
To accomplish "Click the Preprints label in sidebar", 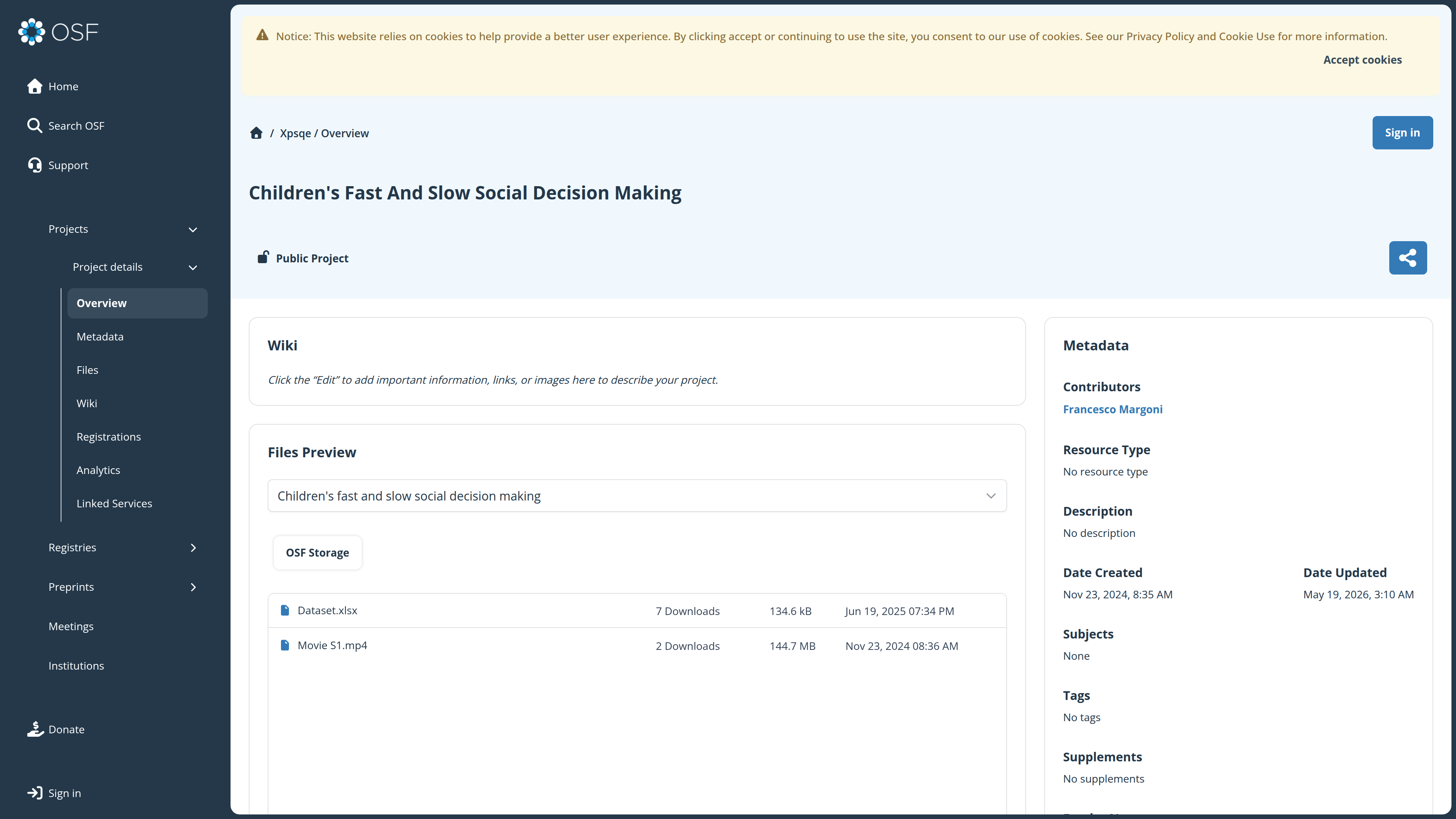I will (x=71, y=587).
